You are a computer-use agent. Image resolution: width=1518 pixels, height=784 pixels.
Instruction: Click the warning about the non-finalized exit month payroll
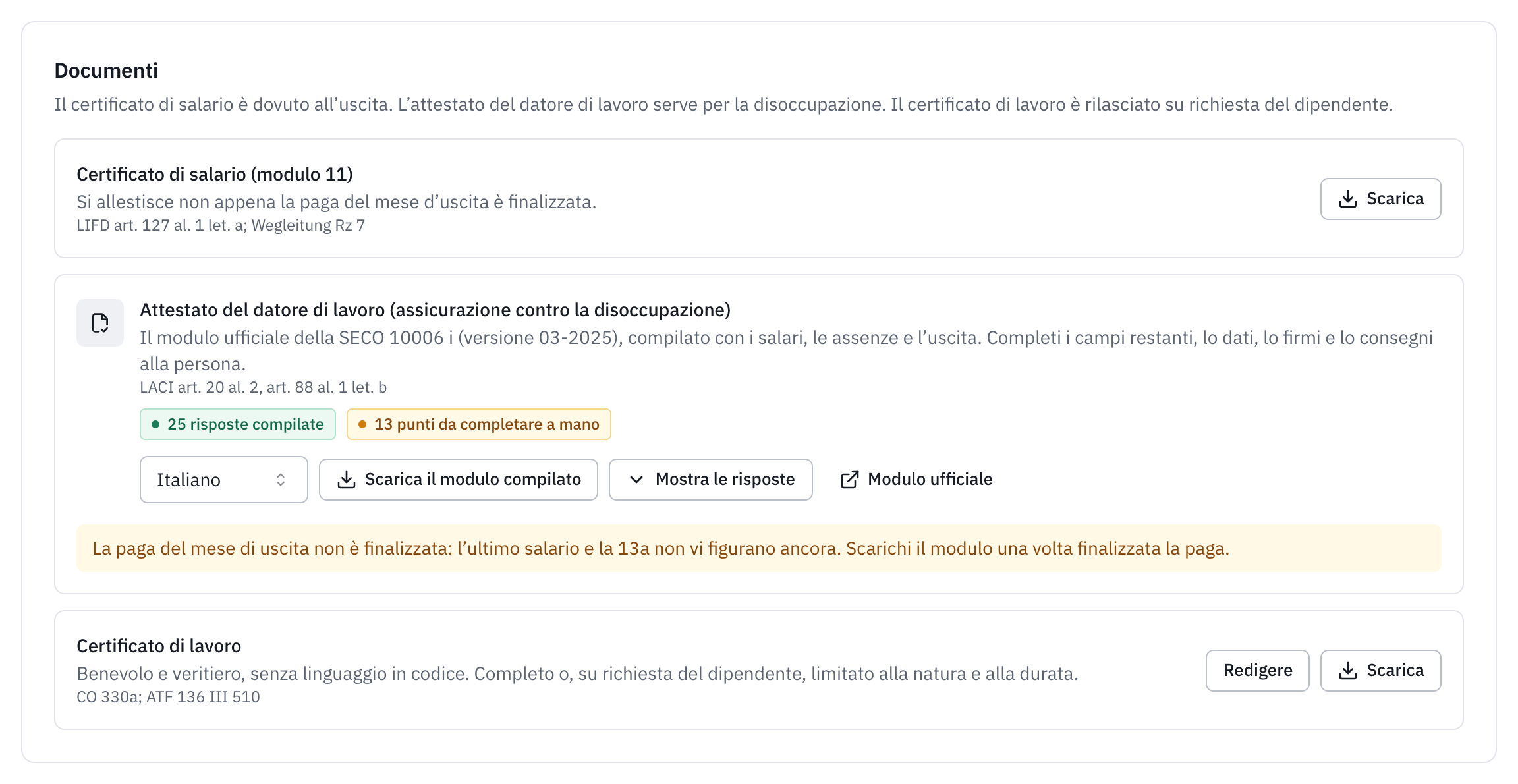tap(759, 548)
